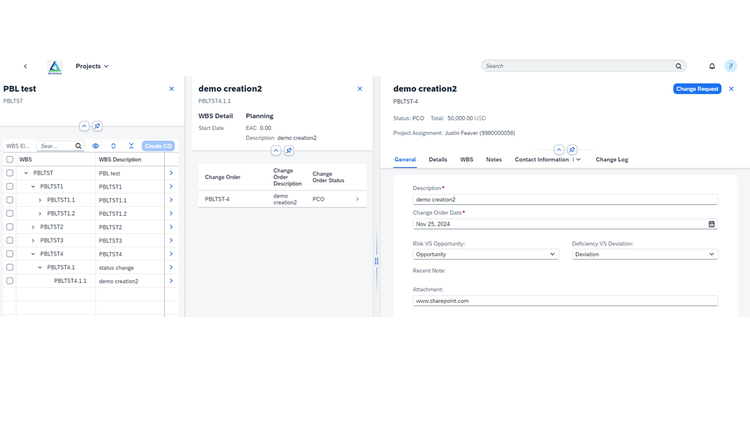Open details arrow for PBLTST2 row
Viewport: 750px width, 422px height.
(x=171, y=227)
